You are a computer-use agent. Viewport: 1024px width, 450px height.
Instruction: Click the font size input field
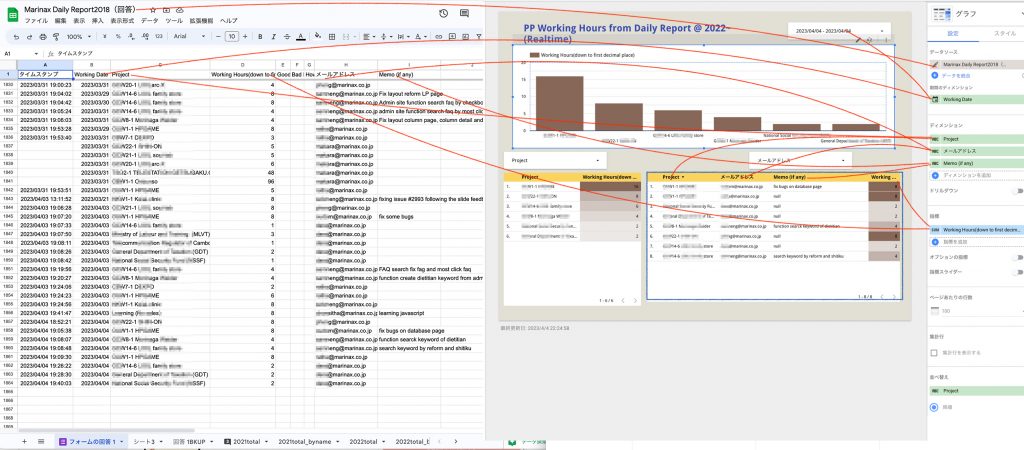tap(231, 36)
